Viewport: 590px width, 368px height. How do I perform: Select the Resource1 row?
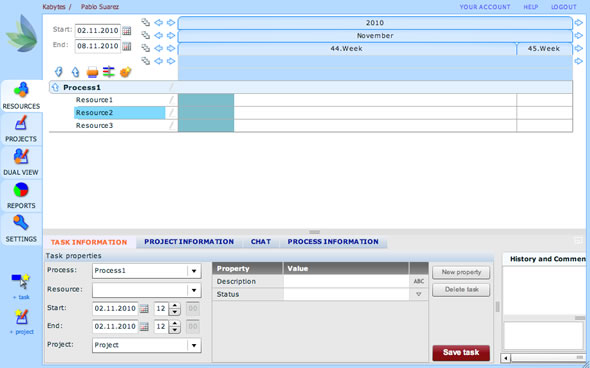coord(120,100)
